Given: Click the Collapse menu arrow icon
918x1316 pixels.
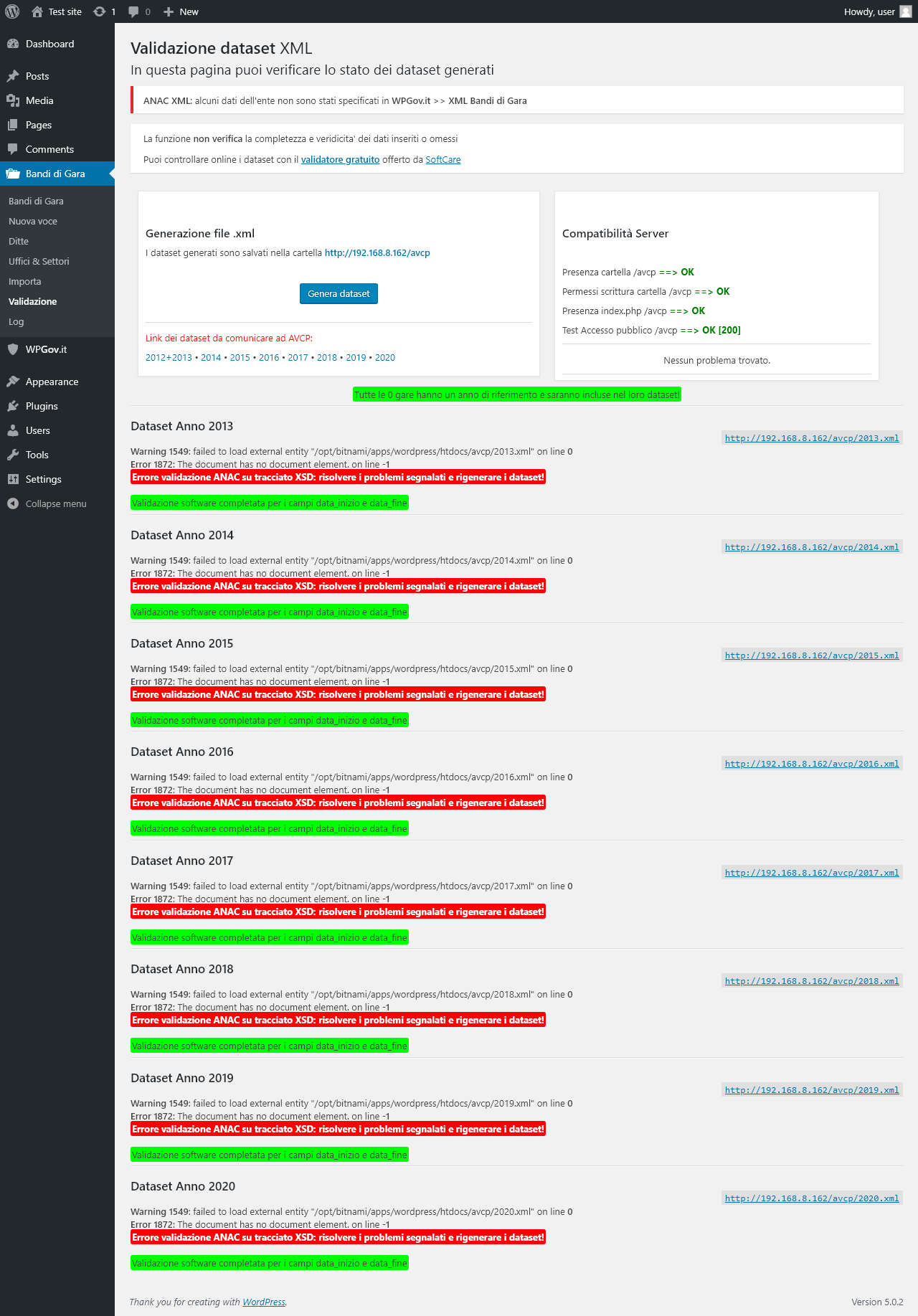Looking at the screenshot, I should (13, 503).
